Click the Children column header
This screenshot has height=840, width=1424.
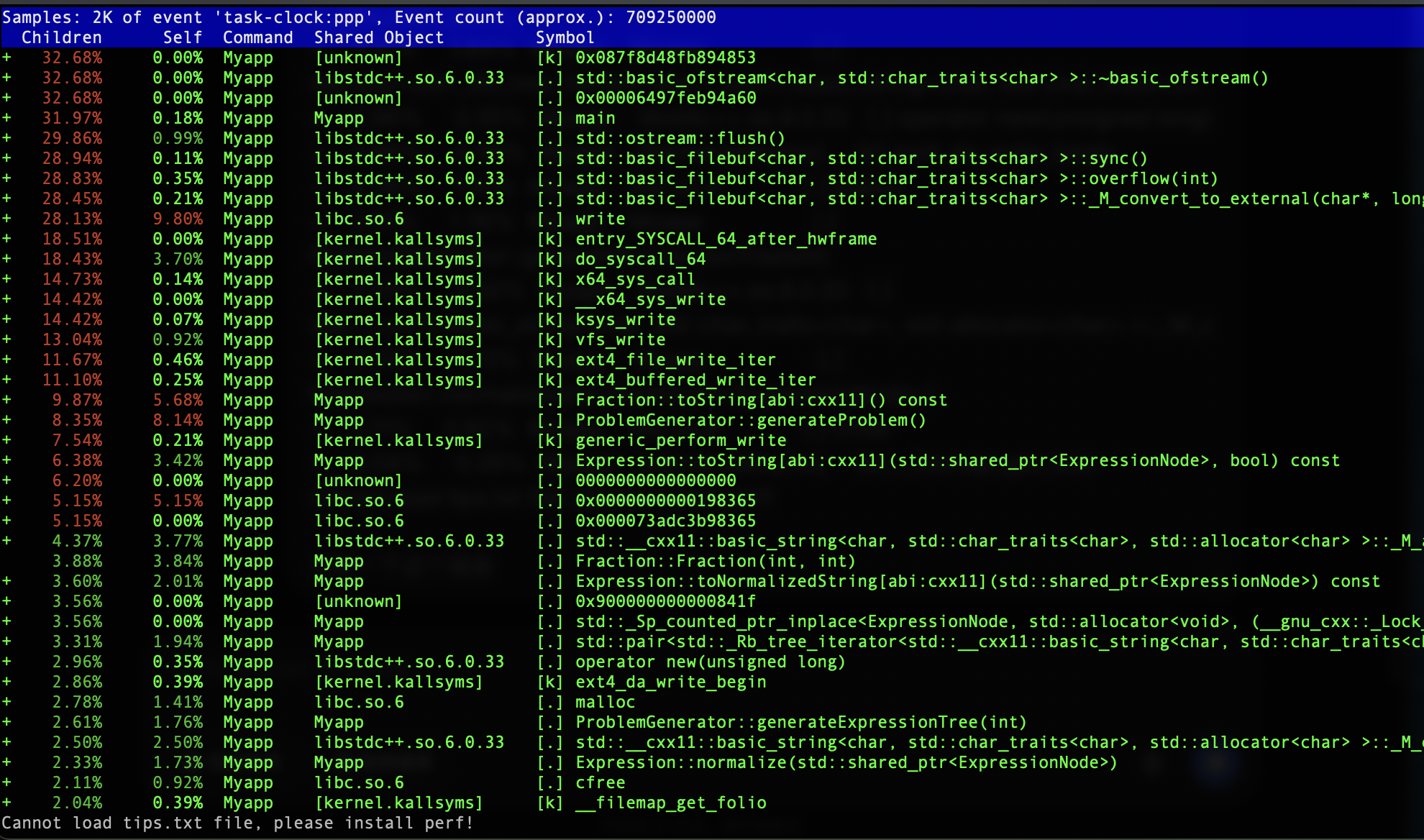[x=61, y=37]
